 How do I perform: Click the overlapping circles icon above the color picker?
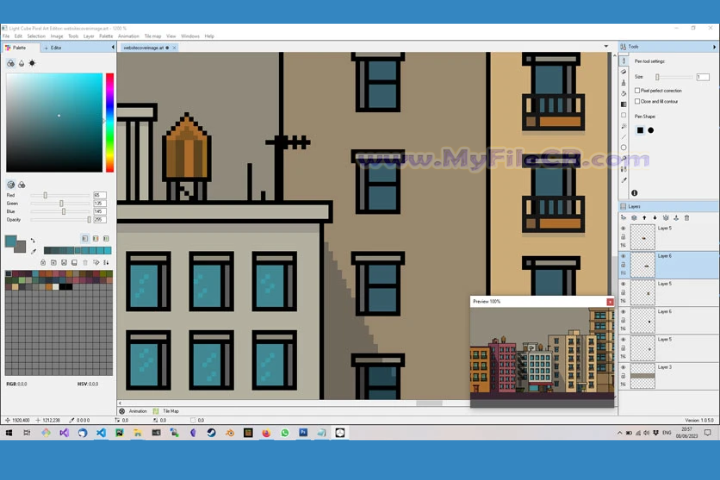coord(11,63)
